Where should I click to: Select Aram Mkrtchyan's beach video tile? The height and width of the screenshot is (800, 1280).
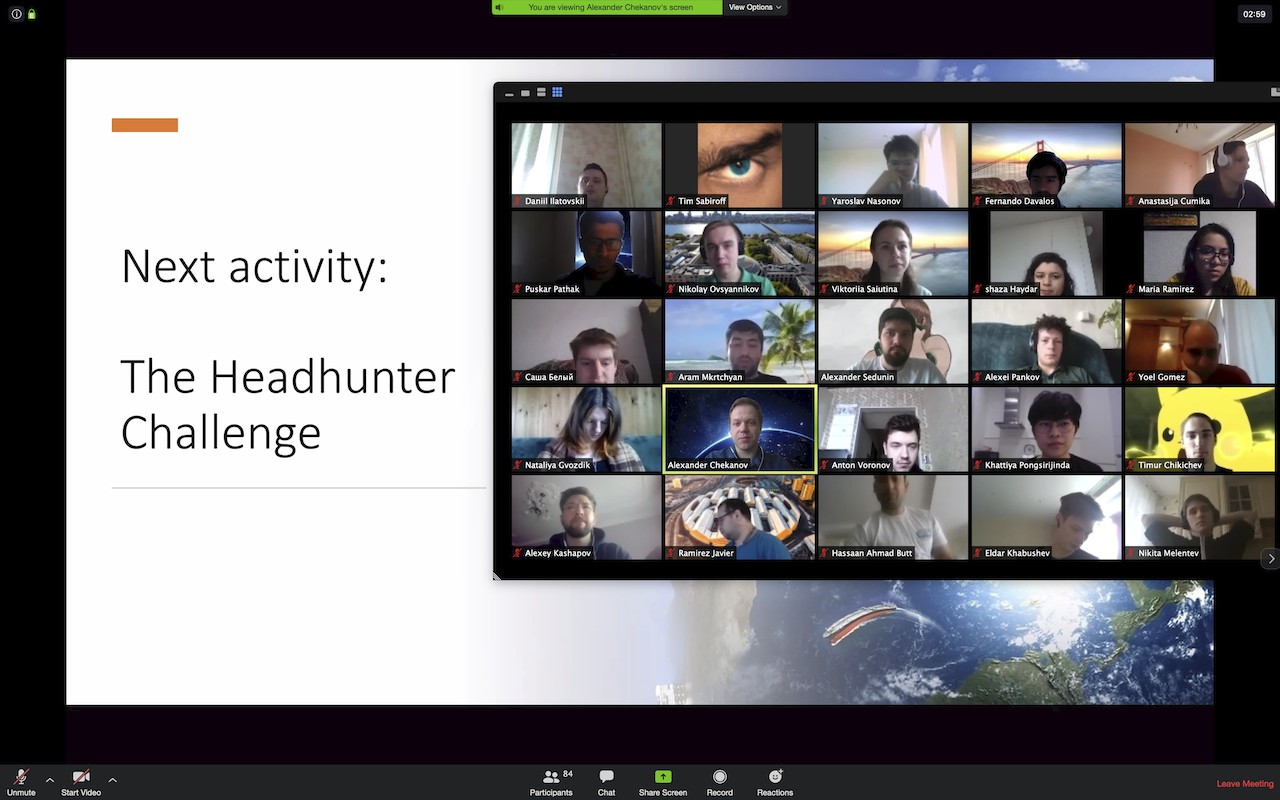740,341
